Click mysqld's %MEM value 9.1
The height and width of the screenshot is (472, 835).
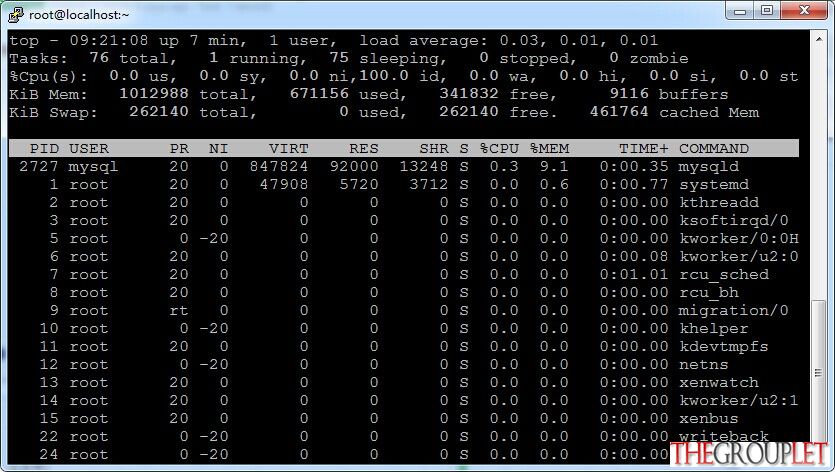click(554, 167)
